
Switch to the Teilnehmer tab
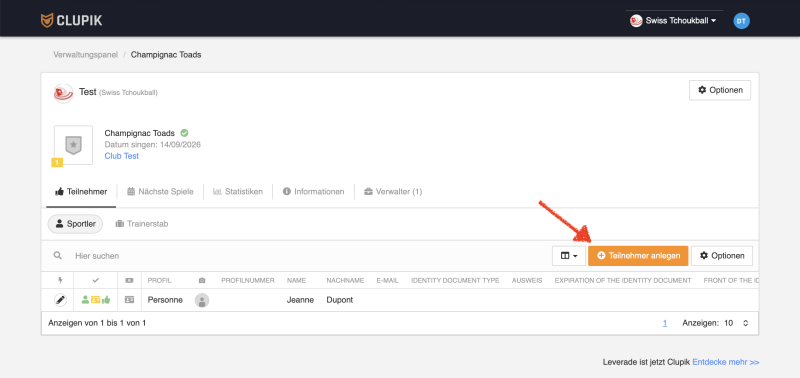[81, 192]
